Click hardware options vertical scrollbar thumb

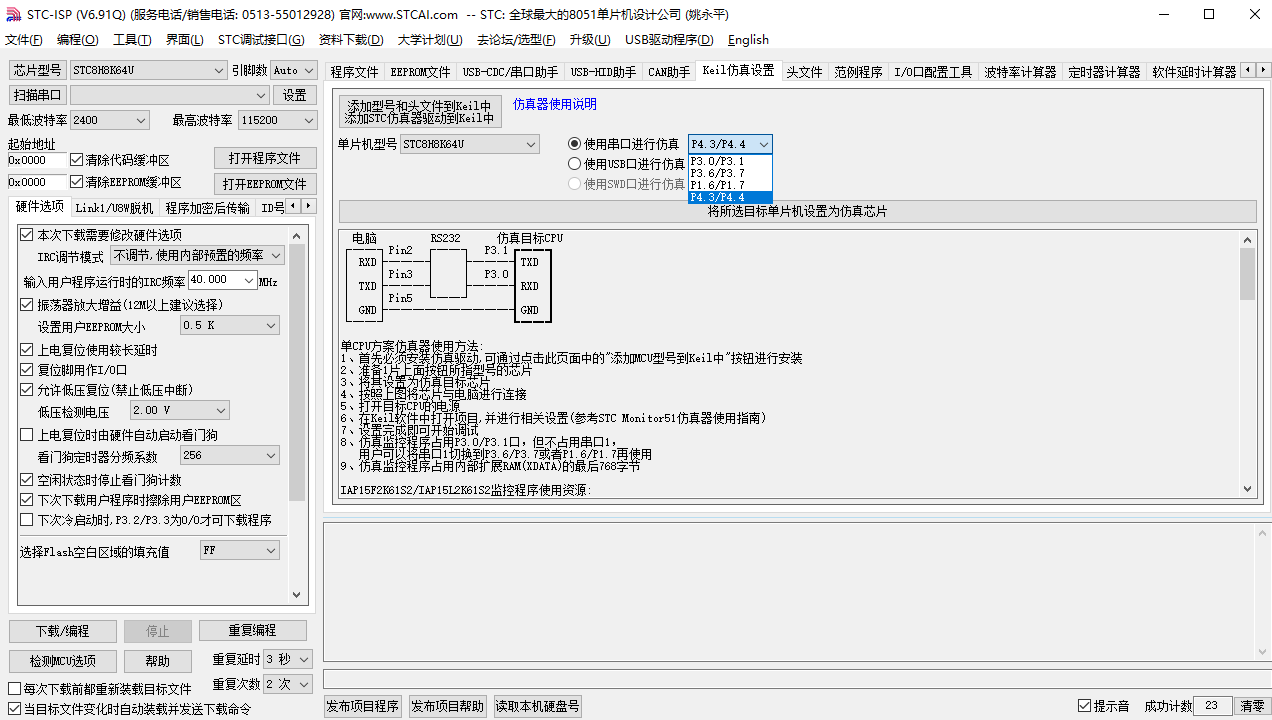tap(297, 373)
